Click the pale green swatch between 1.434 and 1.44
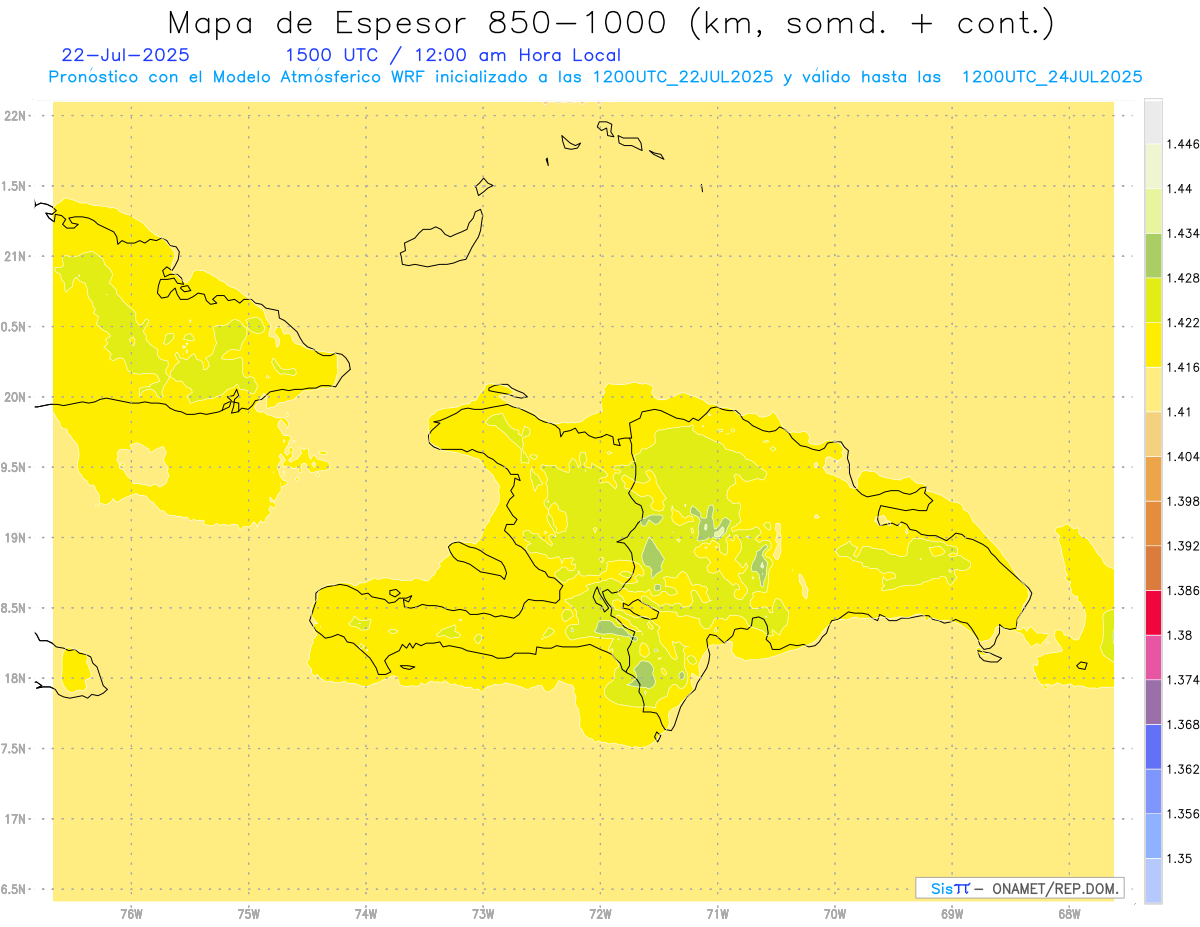1200x927 pixels. [1153, 211]
